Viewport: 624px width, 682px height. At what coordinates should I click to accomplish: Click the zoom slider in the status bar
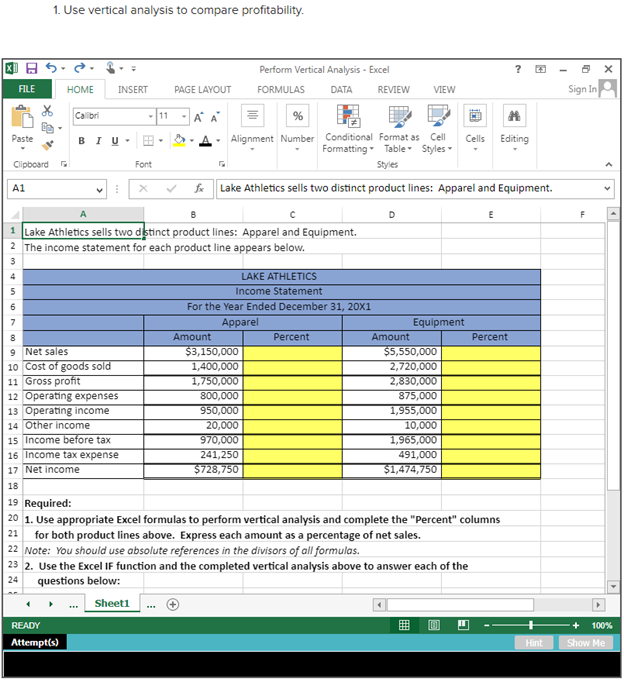(x=530, y=625)
